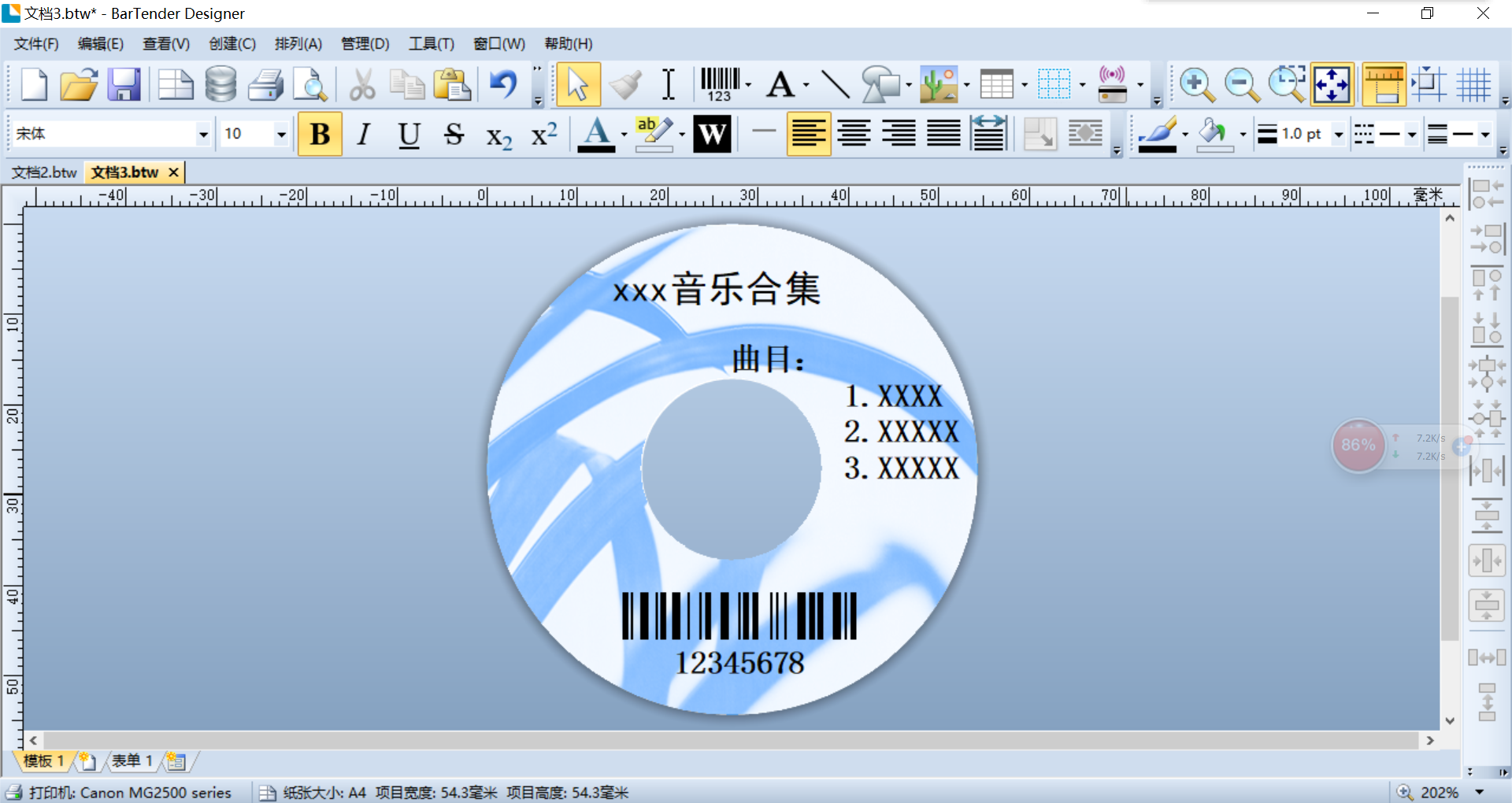1512x803 pixels.
Task: Click the horizontal scrollbar right arrow
Action: pos(1430,740)
